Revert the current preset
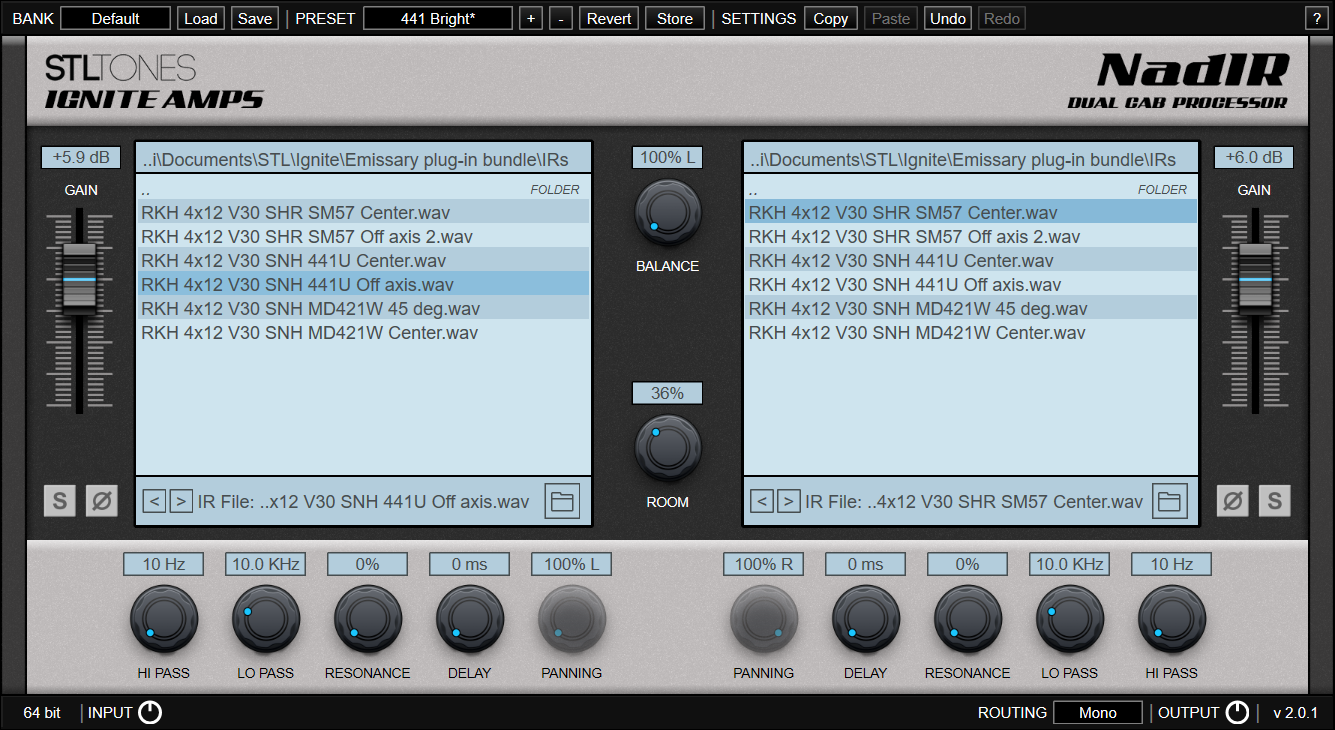Image resolution: width=1335 pixels, height=730 pixels. click(609, 18)
